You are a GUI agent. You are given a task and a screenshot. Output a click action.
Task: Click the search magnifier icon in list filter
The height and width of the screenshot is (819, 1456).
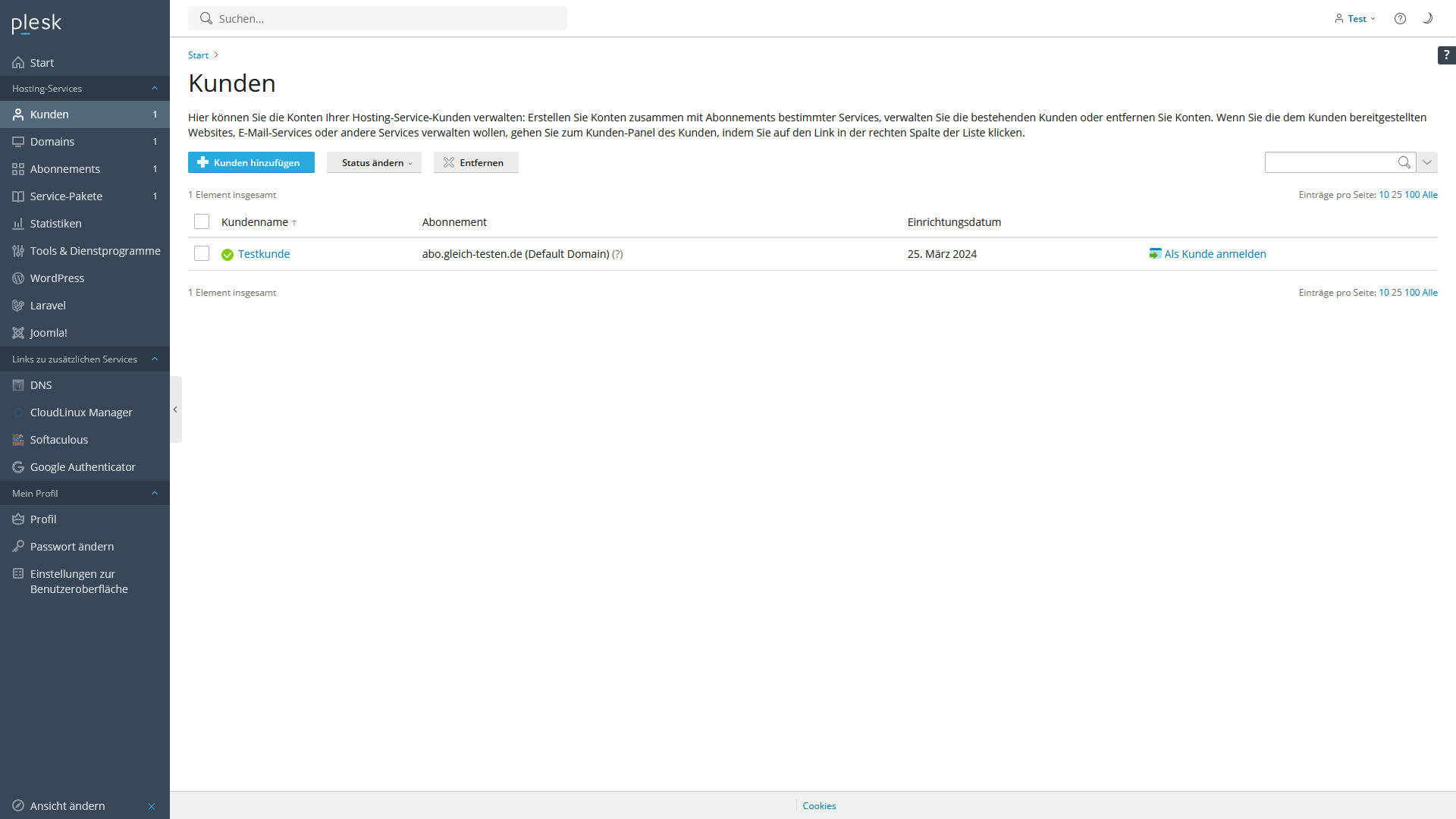pyautogui.click(x=1404, y=162)
